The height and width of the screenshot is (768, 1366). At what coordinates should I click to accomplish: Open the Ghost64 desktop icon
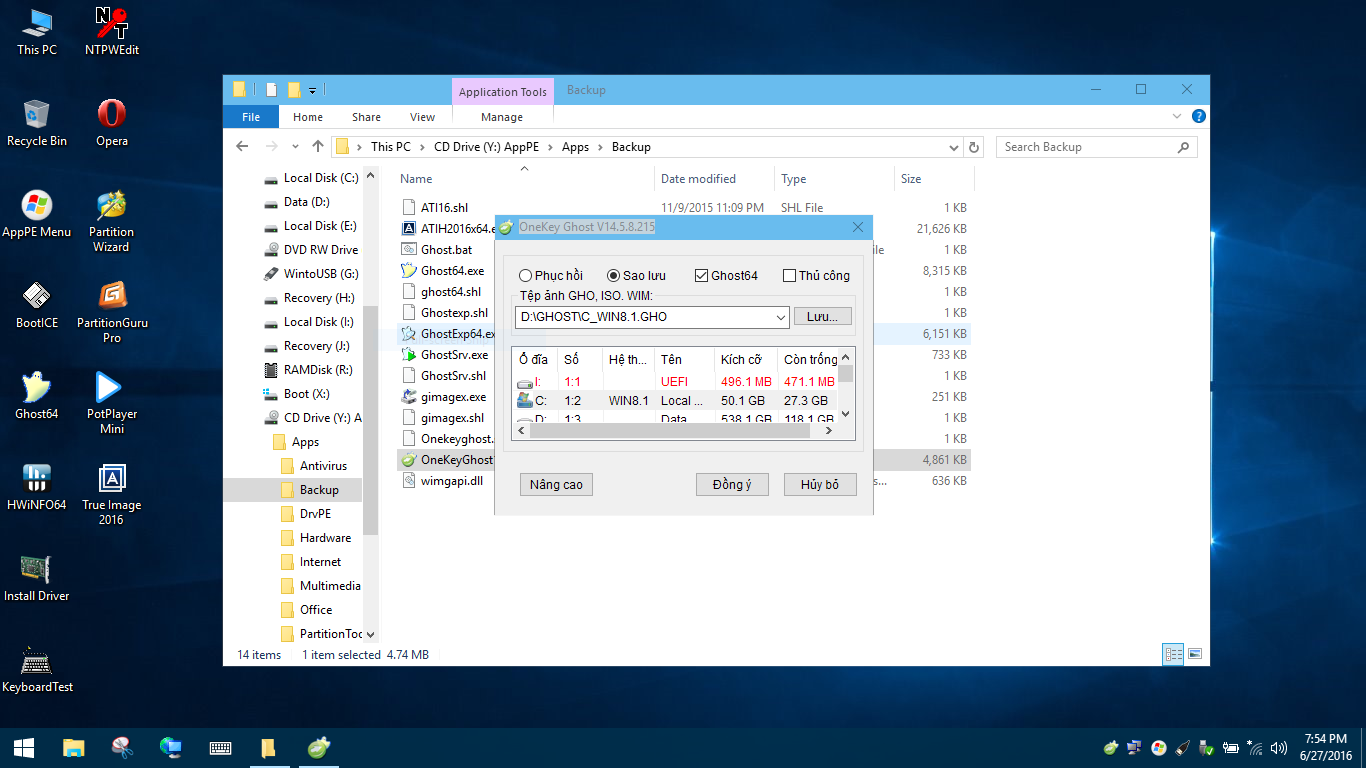click(x=37, y=396)
